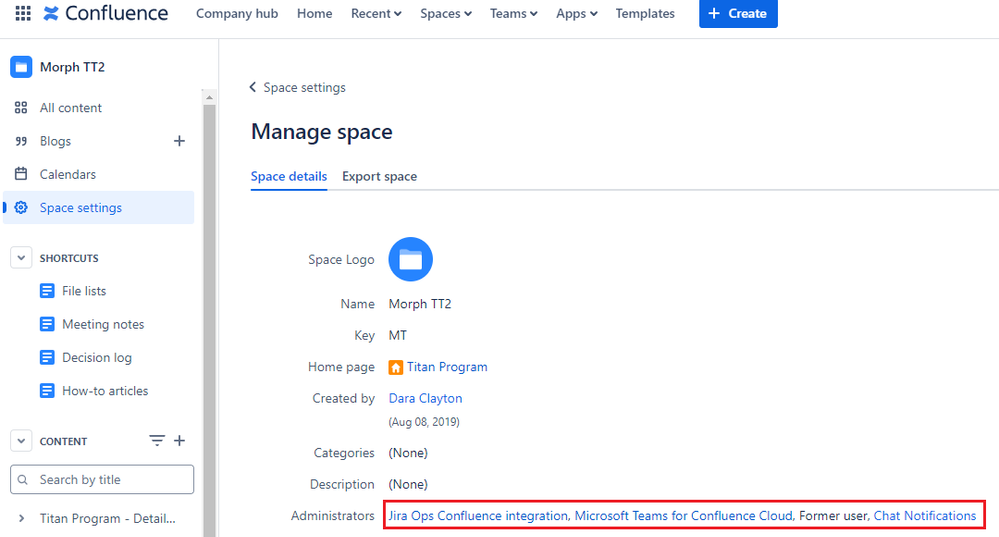Click the All content grid icon

(x=21, y=108)
